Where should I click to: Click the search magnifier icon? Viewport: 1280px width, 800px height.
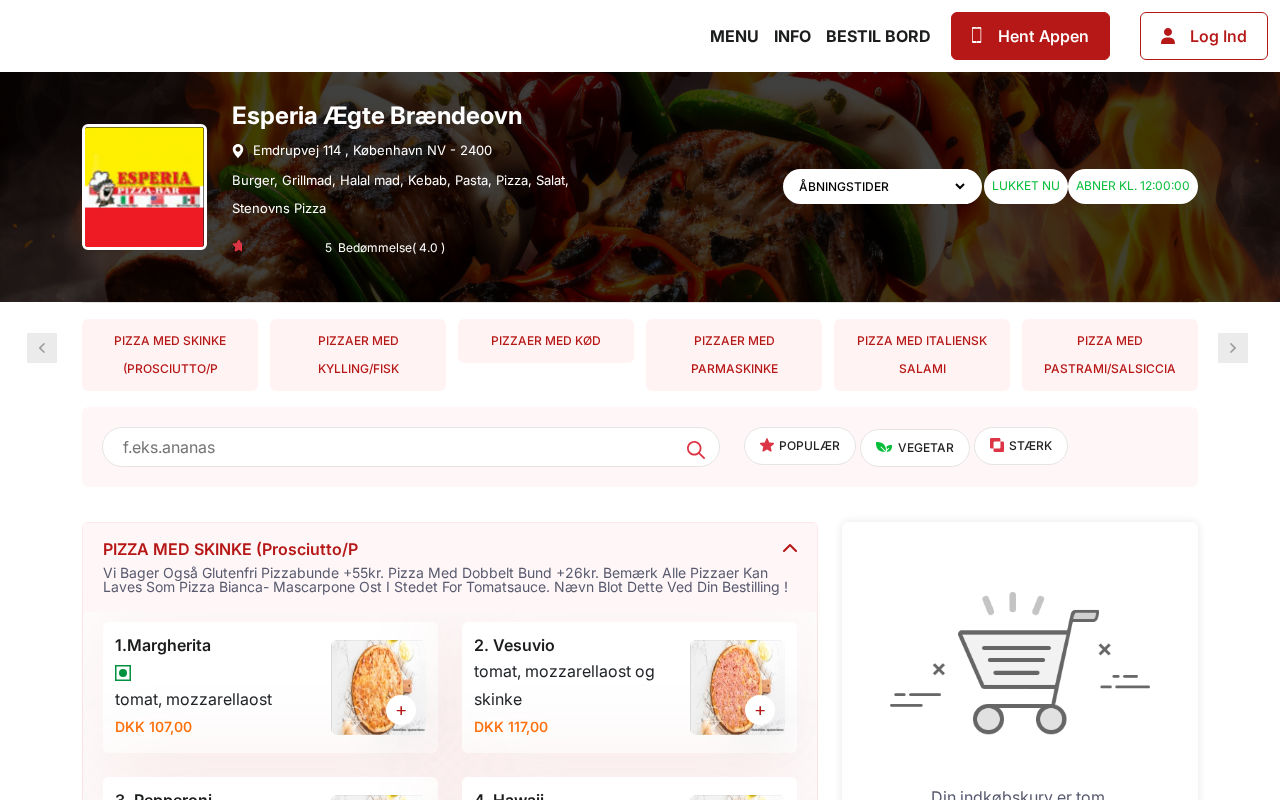pyautogui.click(x=696, y=450)
